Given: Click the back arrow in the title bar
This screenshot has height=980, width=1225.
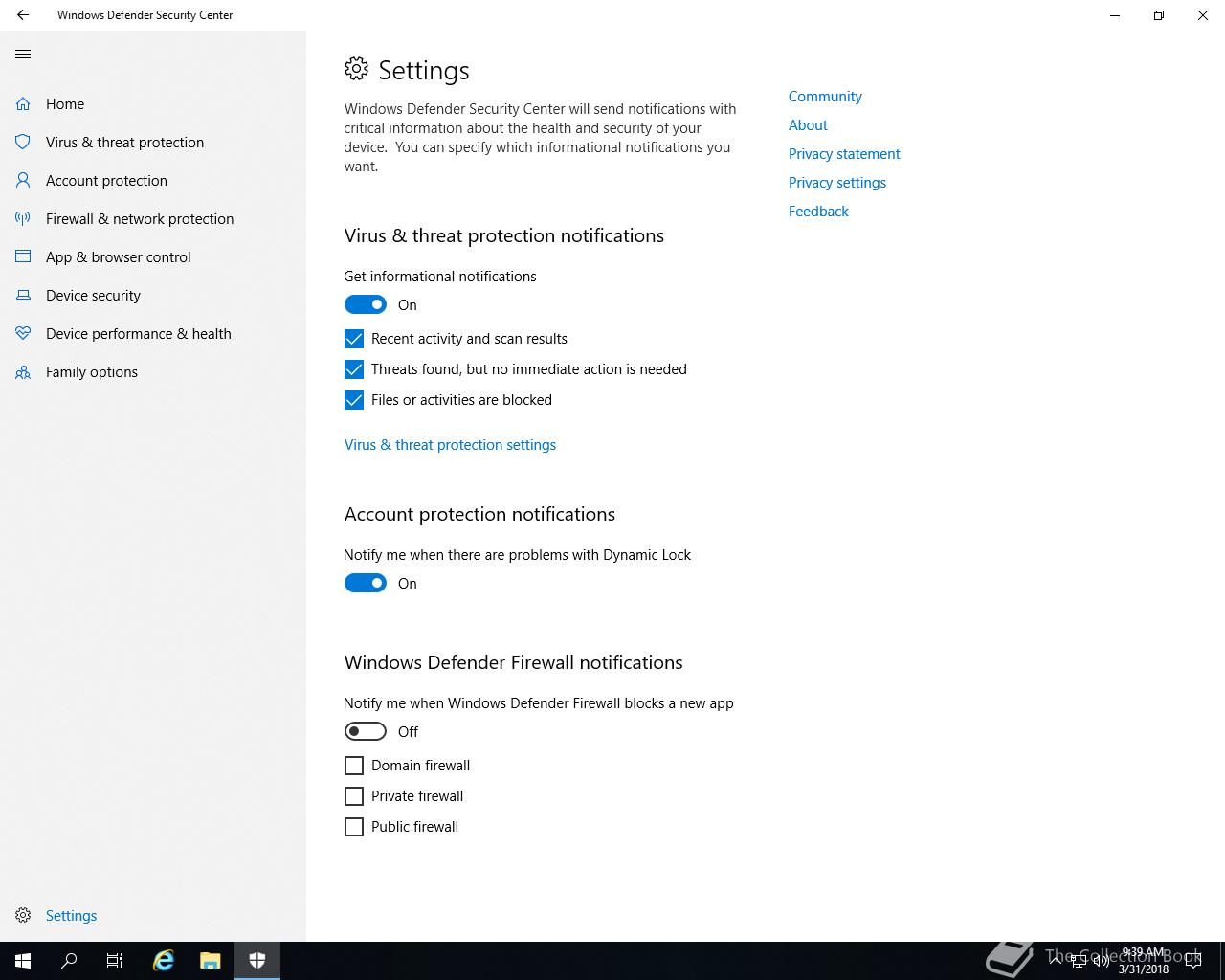Looking at the screenshot, I should 23,15.
